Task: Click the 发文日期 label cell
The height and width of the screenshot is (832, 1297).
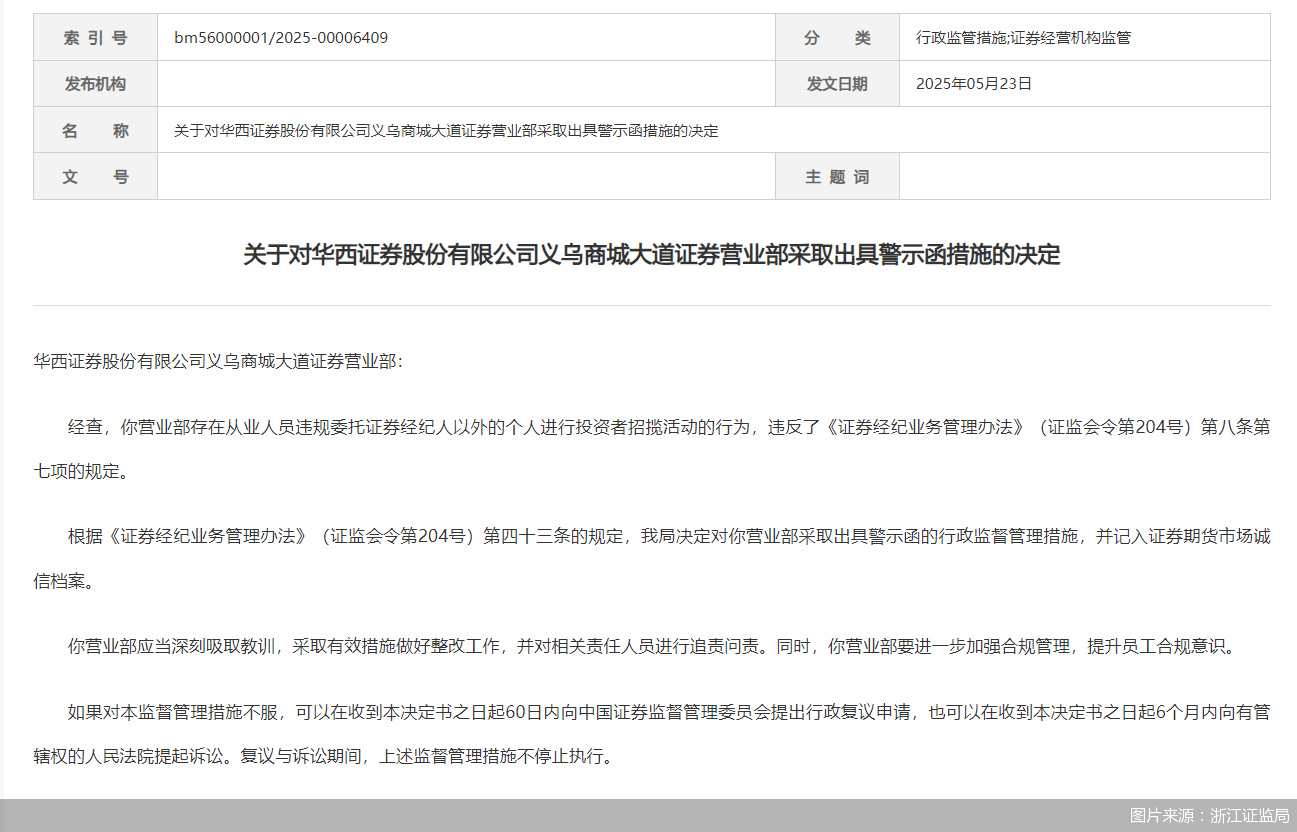Action: click(x=837, y=84)
